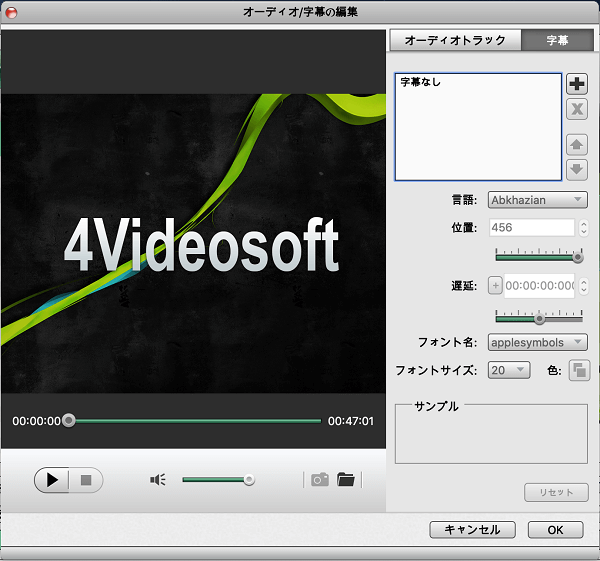Move subtitle up with the up arrow icon
Screen dimensions: 600x561
[577, 145]
